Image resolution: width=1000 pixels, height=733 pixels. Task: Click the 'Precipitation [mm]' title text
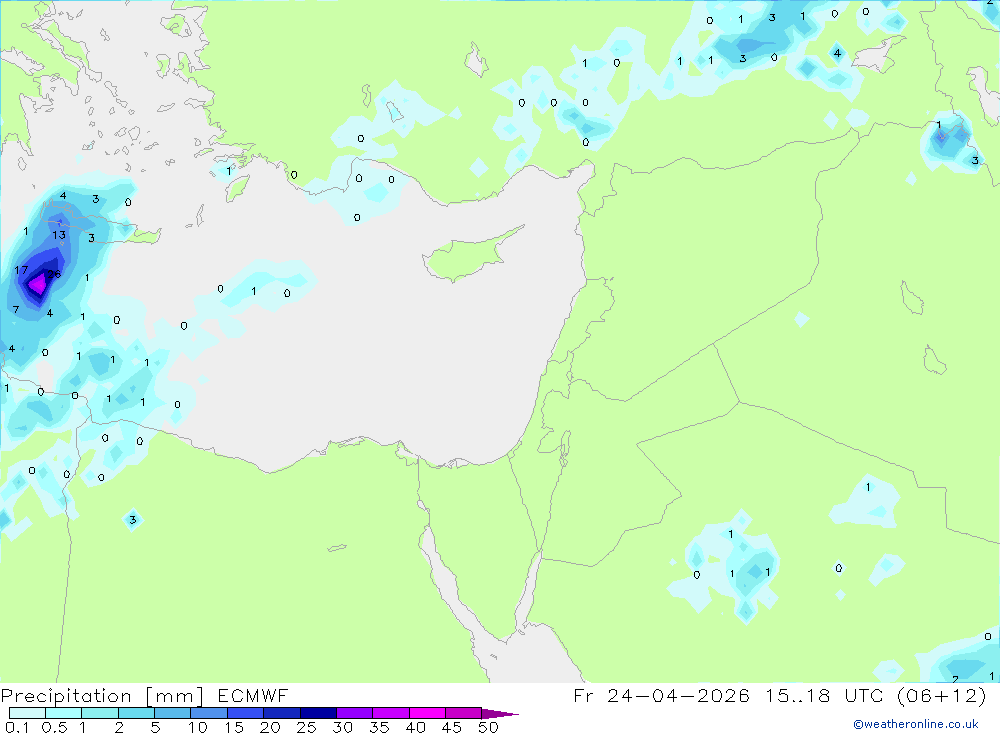click(102, 695)
